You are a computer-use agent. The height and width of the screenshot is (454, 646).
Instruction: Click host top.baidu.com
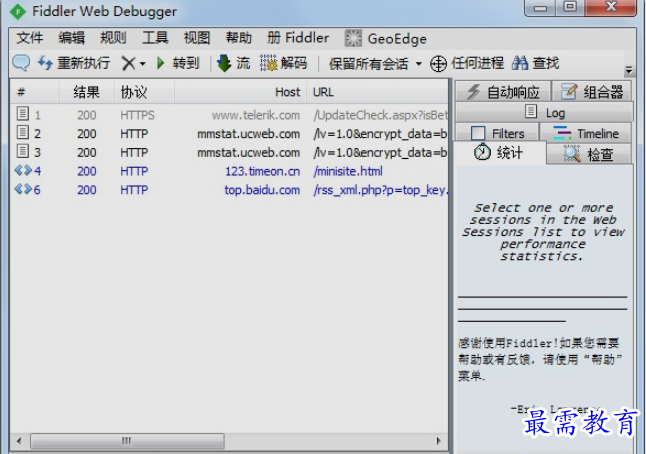pos(262,190)
